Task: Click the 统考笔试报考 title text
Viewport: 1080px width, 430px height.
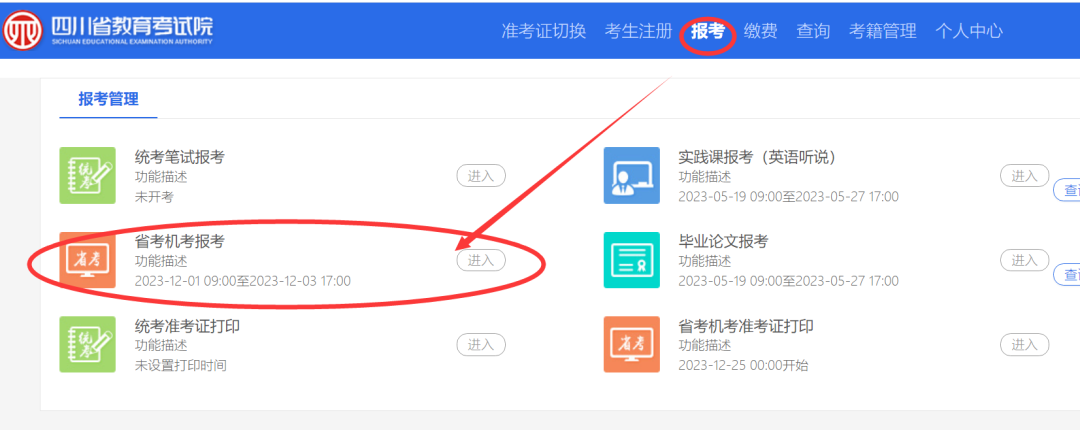Action: [x=180, y=157]
